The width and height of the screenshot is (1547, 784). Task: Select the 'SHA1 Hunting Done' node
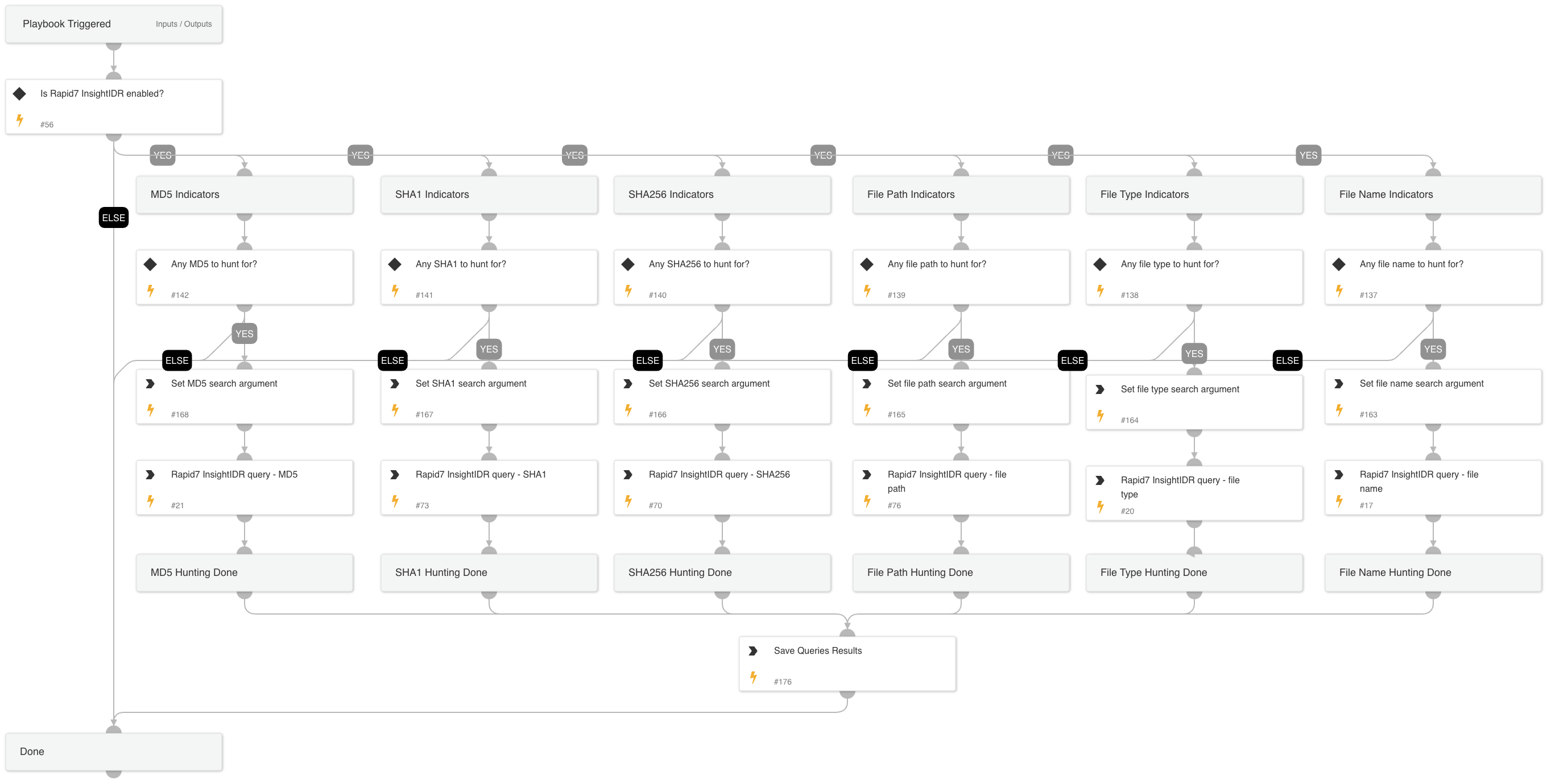coord(488,572)
